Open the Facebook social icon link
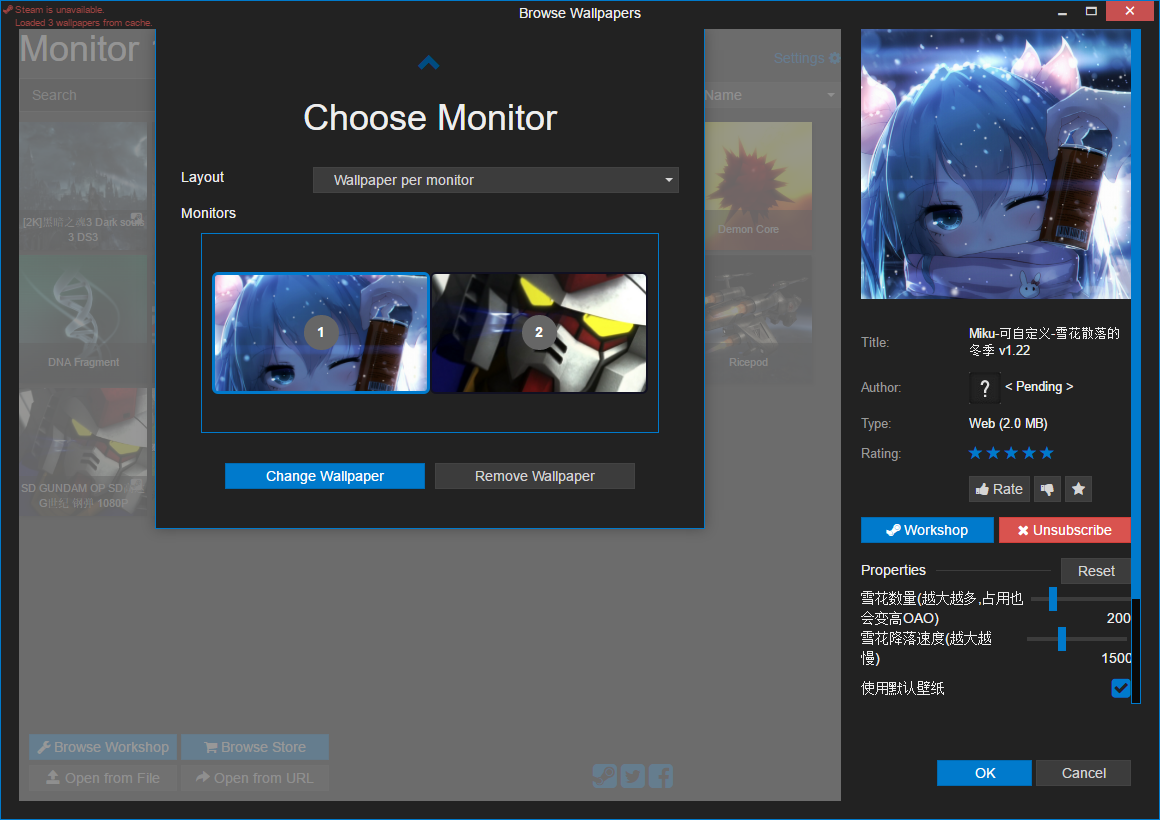The image size is (1160, 820). click(x=660, y=776)
